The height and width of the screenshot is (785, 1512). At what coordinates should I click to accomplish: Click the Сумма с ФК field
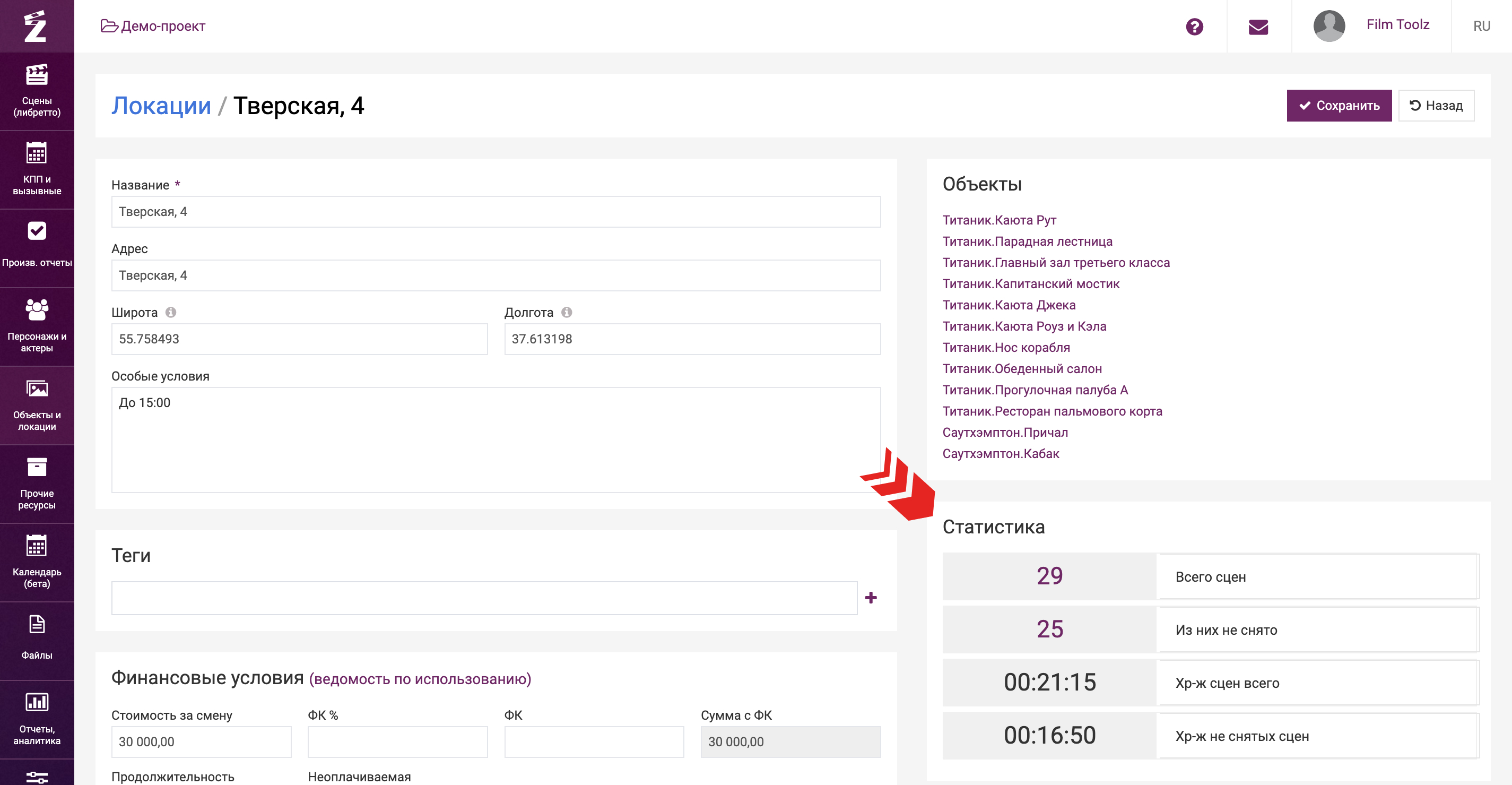(790, 741)
